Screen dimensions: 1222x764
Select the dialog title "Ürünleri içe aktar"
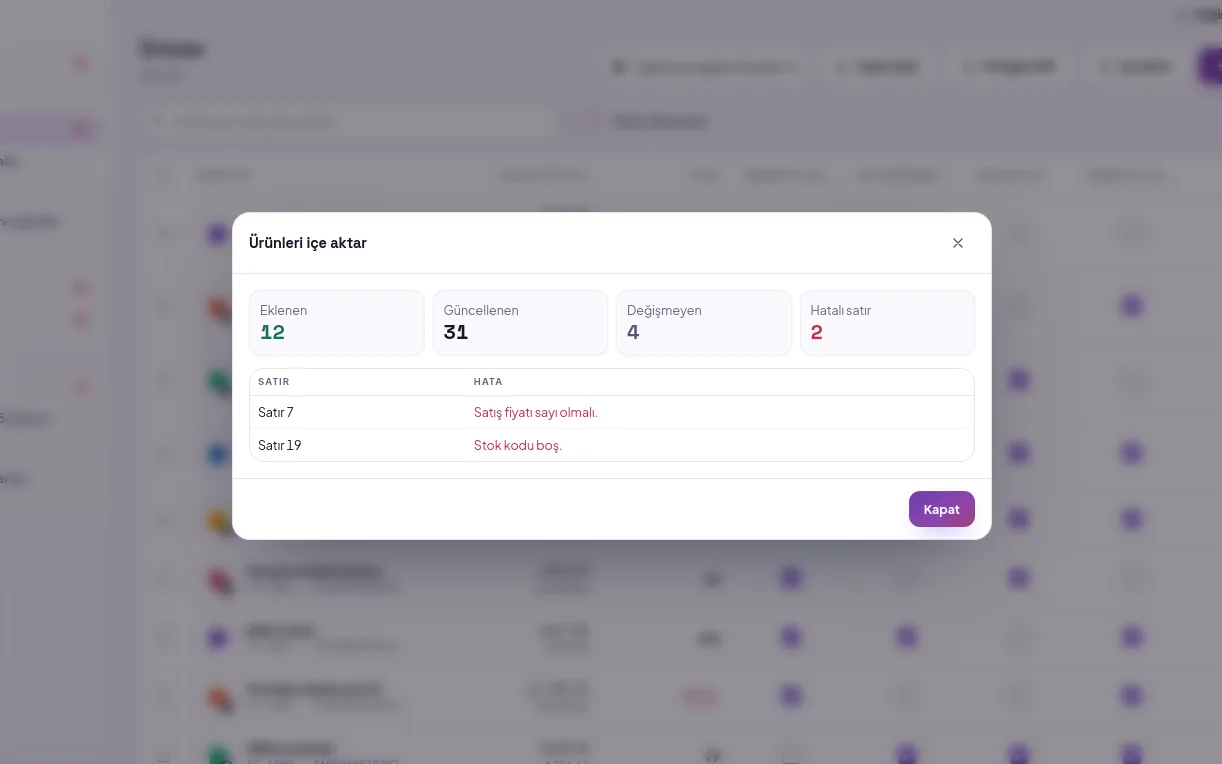[x=308, y=243]
